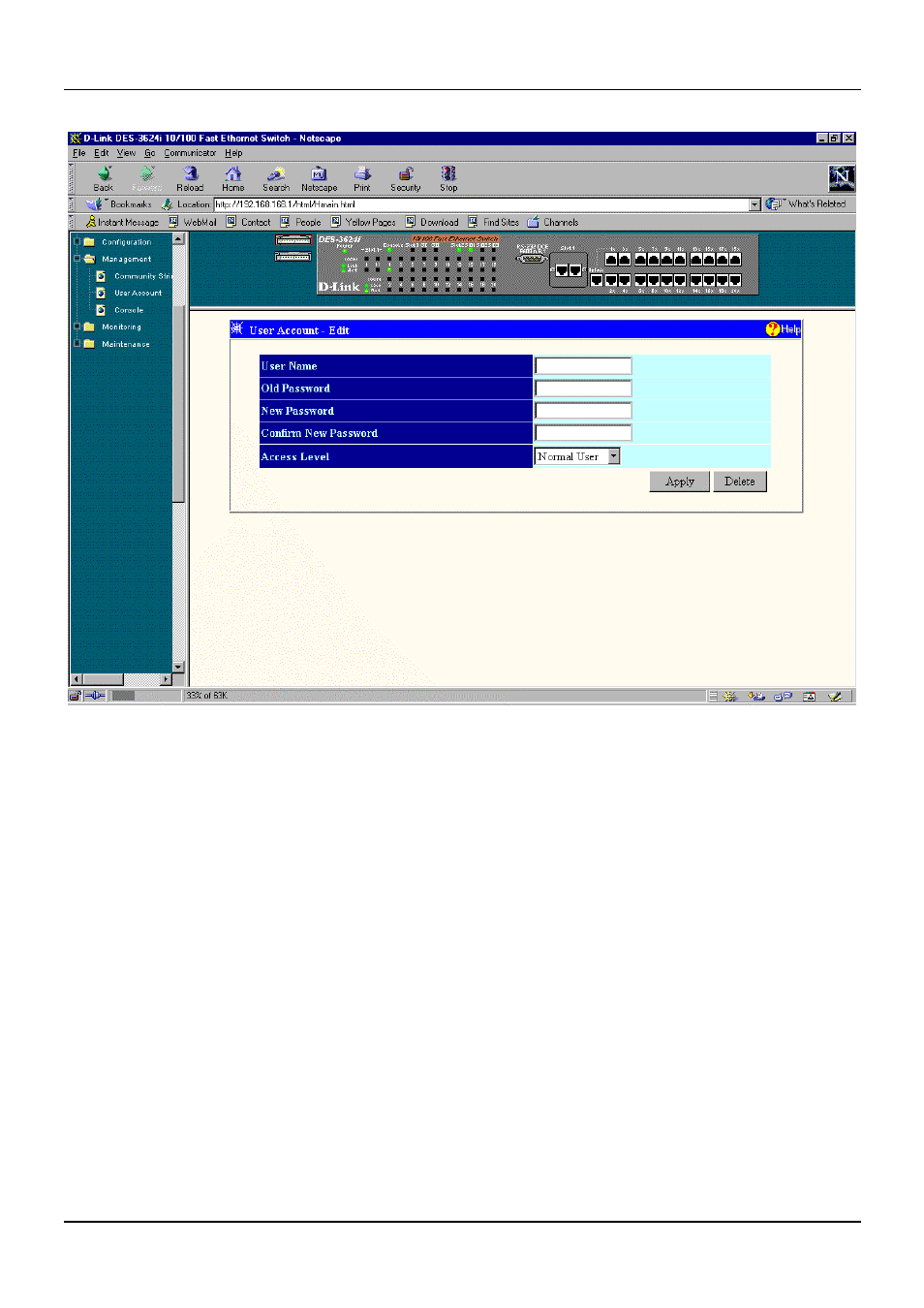Focus the New Password field
The height and width of the screenshot is (1308, 924).
583,410
